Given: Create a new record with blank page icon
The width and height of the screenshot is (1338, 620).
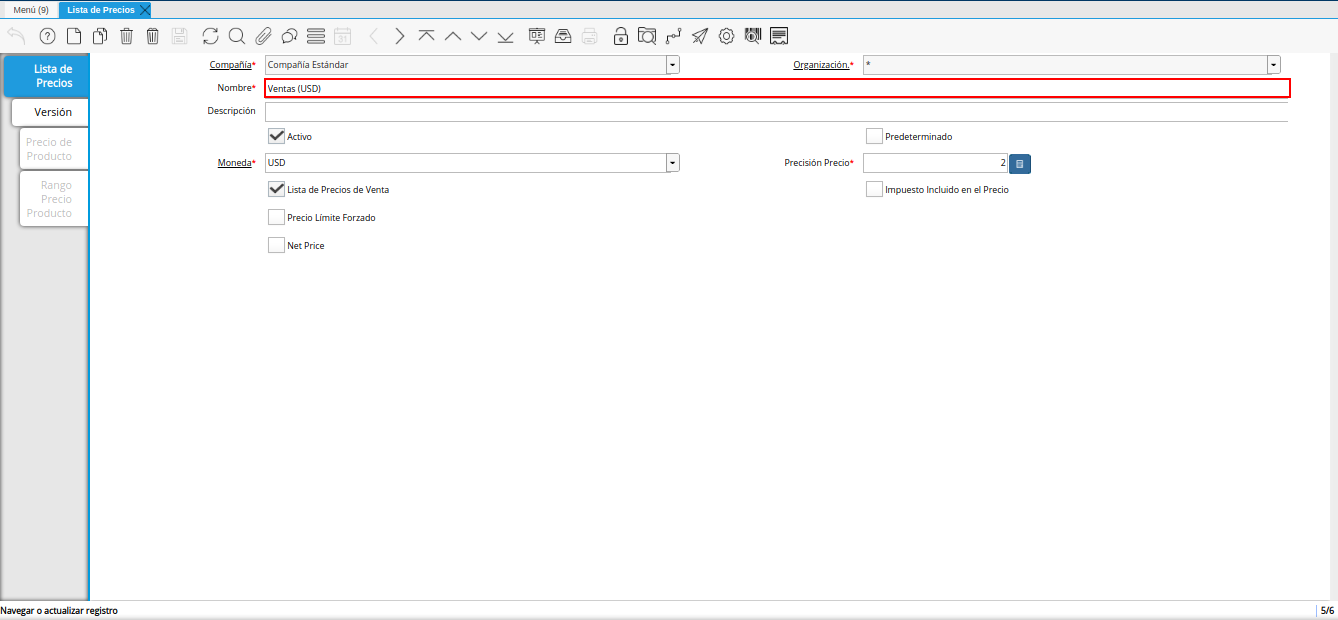Looking at the screenshot, I should click(74, 36).
